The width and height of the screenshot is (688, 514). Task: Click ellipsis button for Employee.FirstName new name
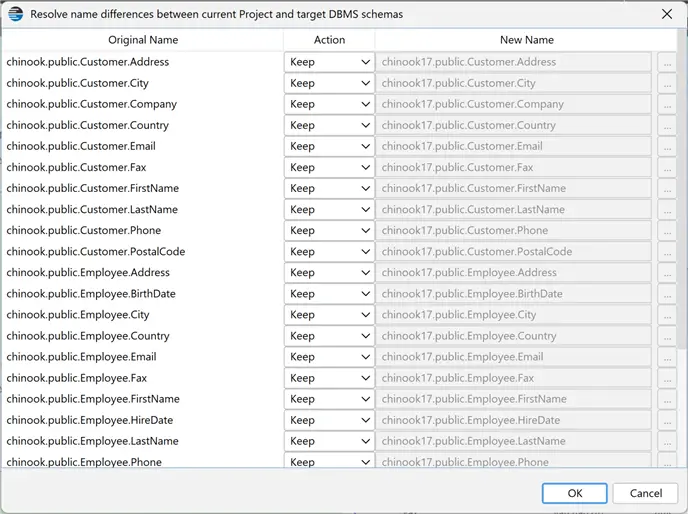(x=667, y=399)
